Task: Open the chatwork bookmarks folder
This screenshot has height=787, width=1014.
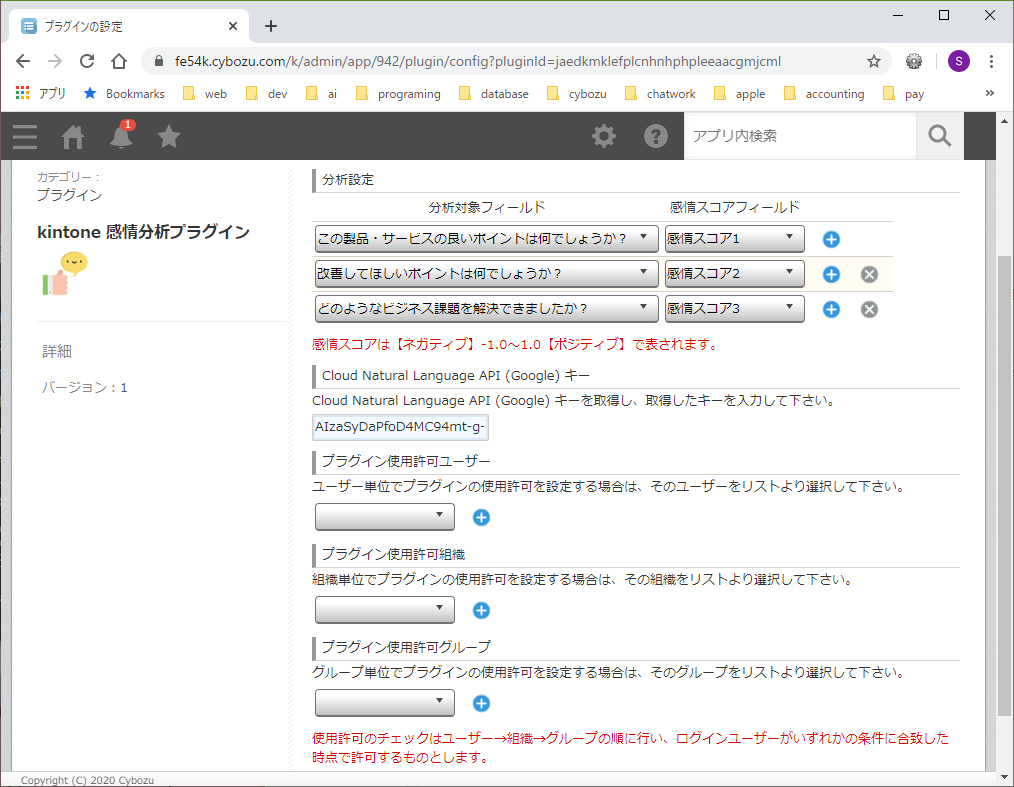Action: (660, 94)
